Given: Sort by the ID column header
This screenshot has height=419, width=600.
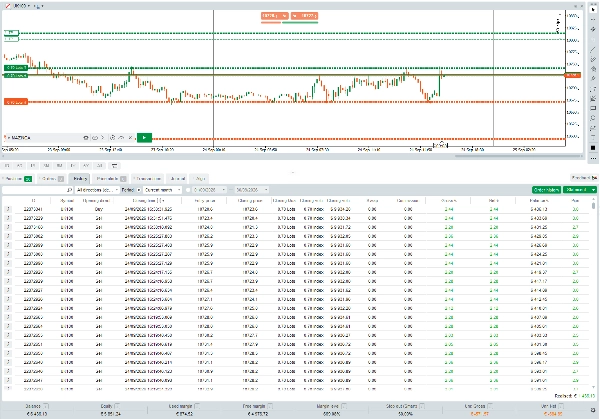Looking at the screenshot, I should pyautogui.click(x=33, y=201).
